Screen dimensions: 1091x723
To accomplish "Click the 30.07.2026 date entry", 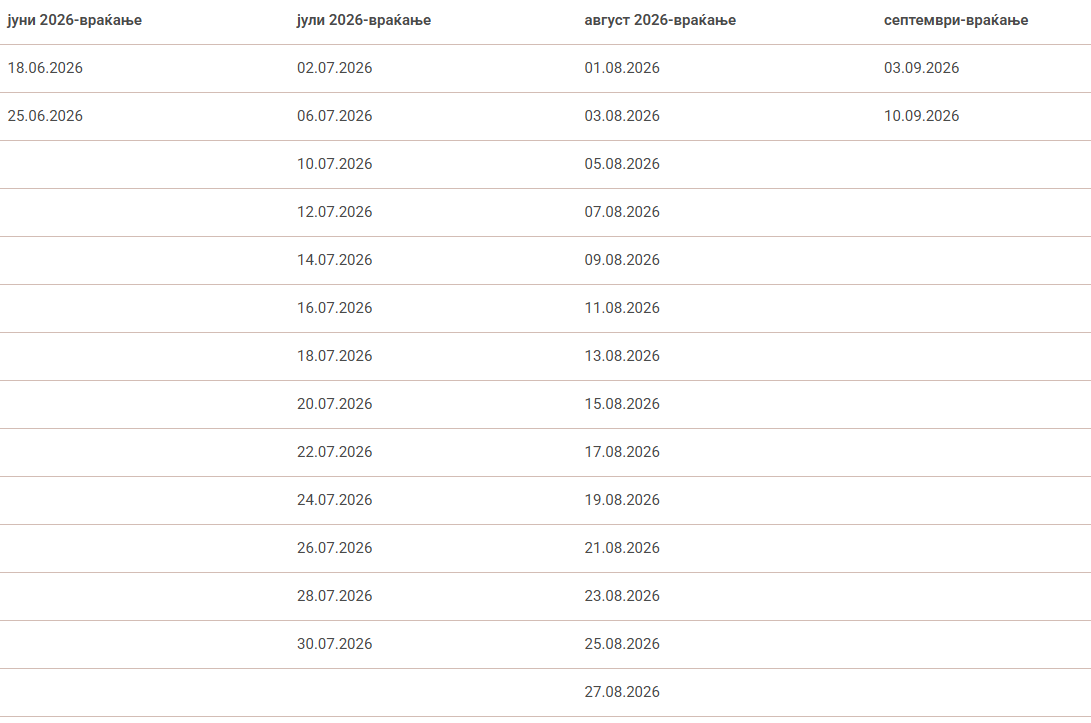I will click(334, 644).
